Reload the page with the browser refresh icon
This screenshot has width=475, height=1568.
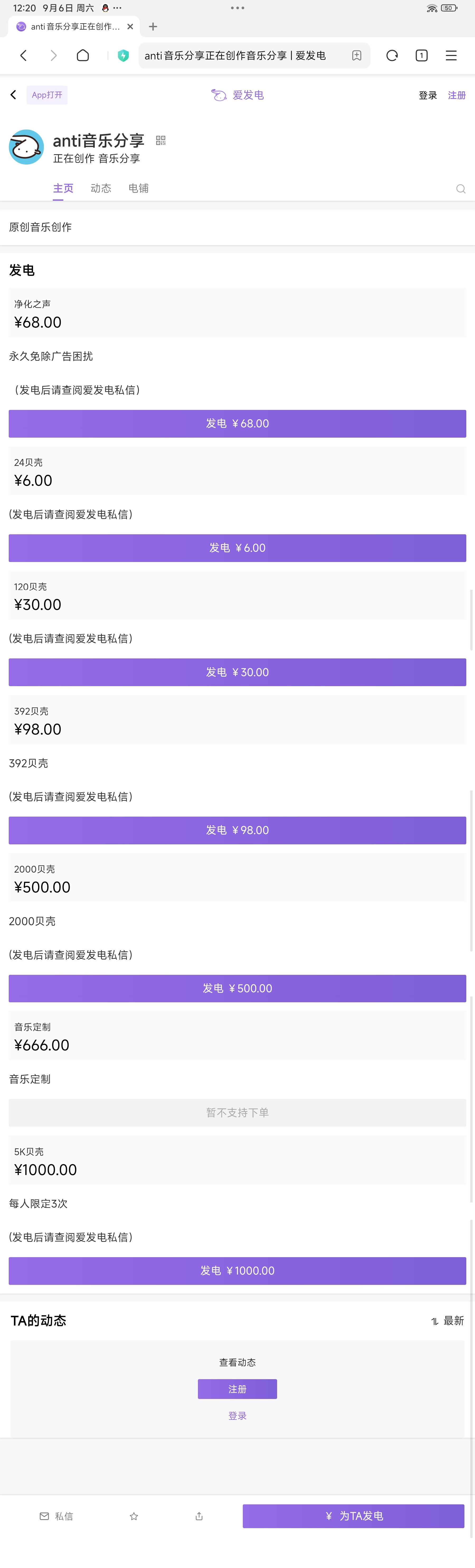(x=392, y=55)
